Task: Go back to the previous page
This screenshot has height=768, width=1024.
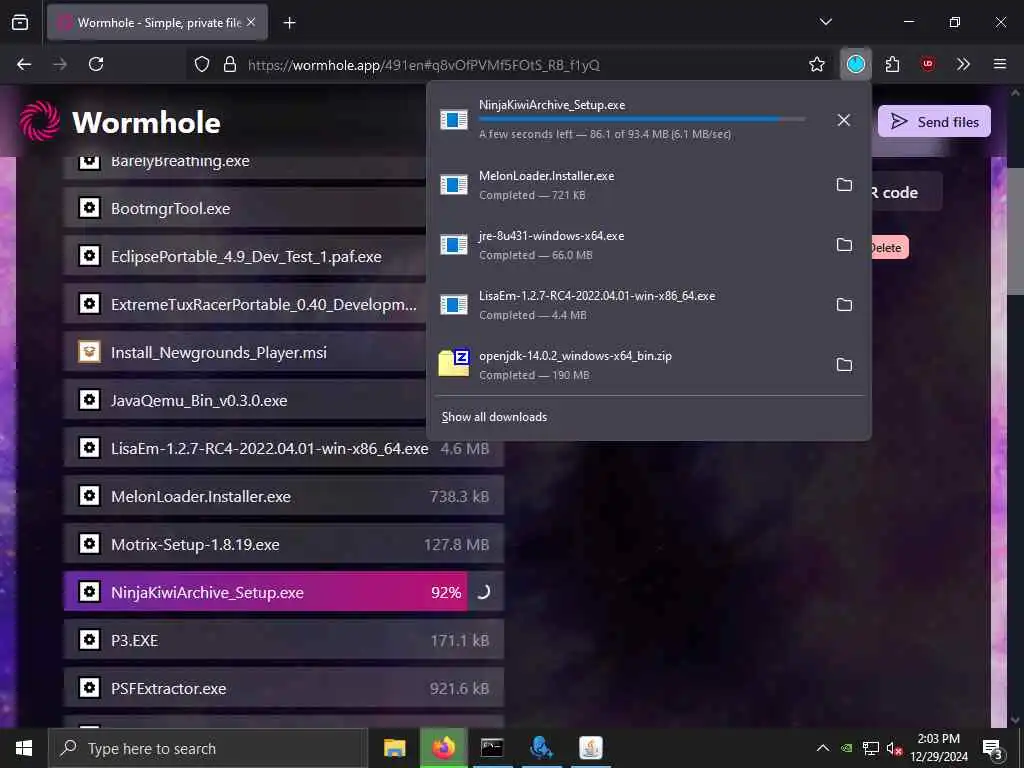Action: 24,64
